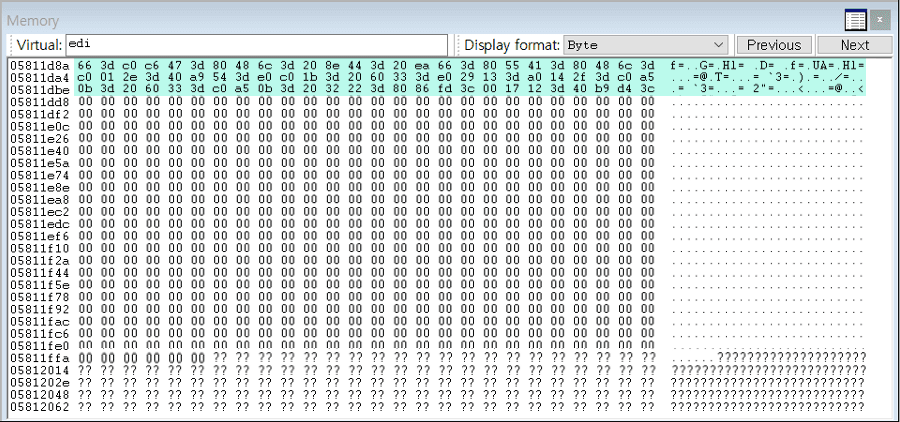This screenshot has width=900, height=422.
Task: Select address 05811dbe row label
Action: (40, 90)
